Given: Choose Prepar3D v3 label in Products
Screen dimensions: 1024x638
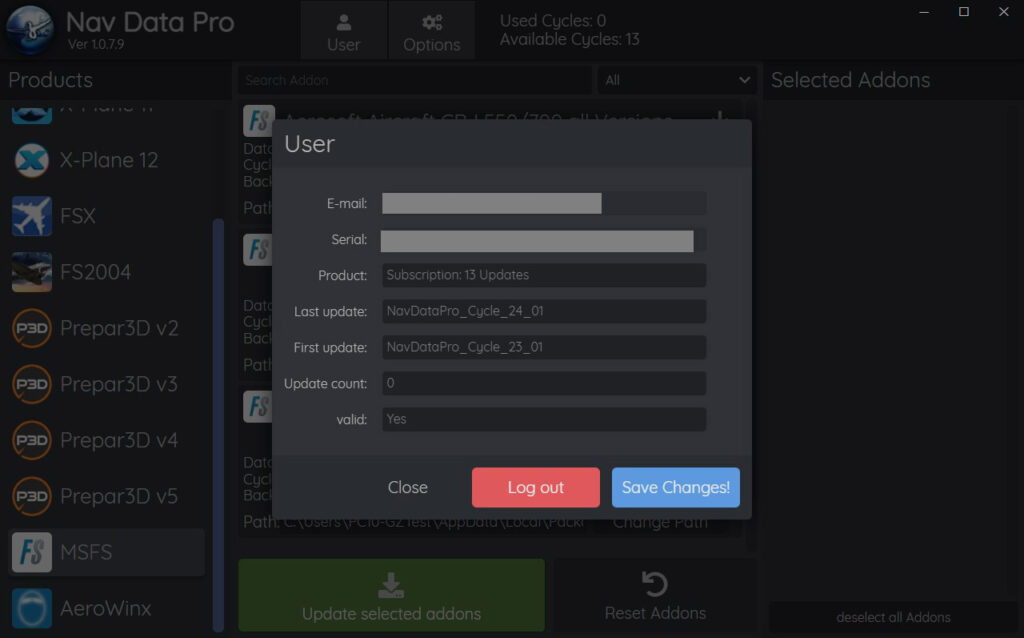Looking at the screenshot, I should [119, 384].
